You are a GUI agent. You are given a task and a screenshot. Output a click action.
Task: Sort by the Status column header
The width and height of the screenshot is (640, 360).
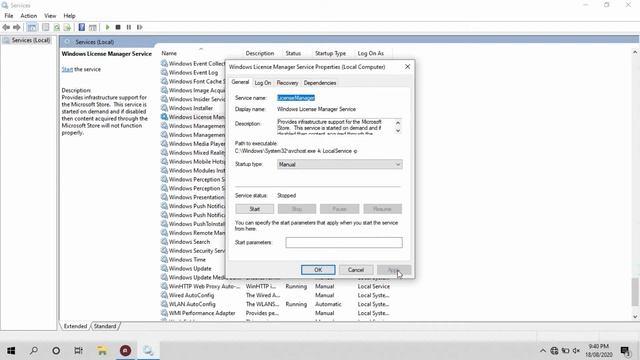293,53
